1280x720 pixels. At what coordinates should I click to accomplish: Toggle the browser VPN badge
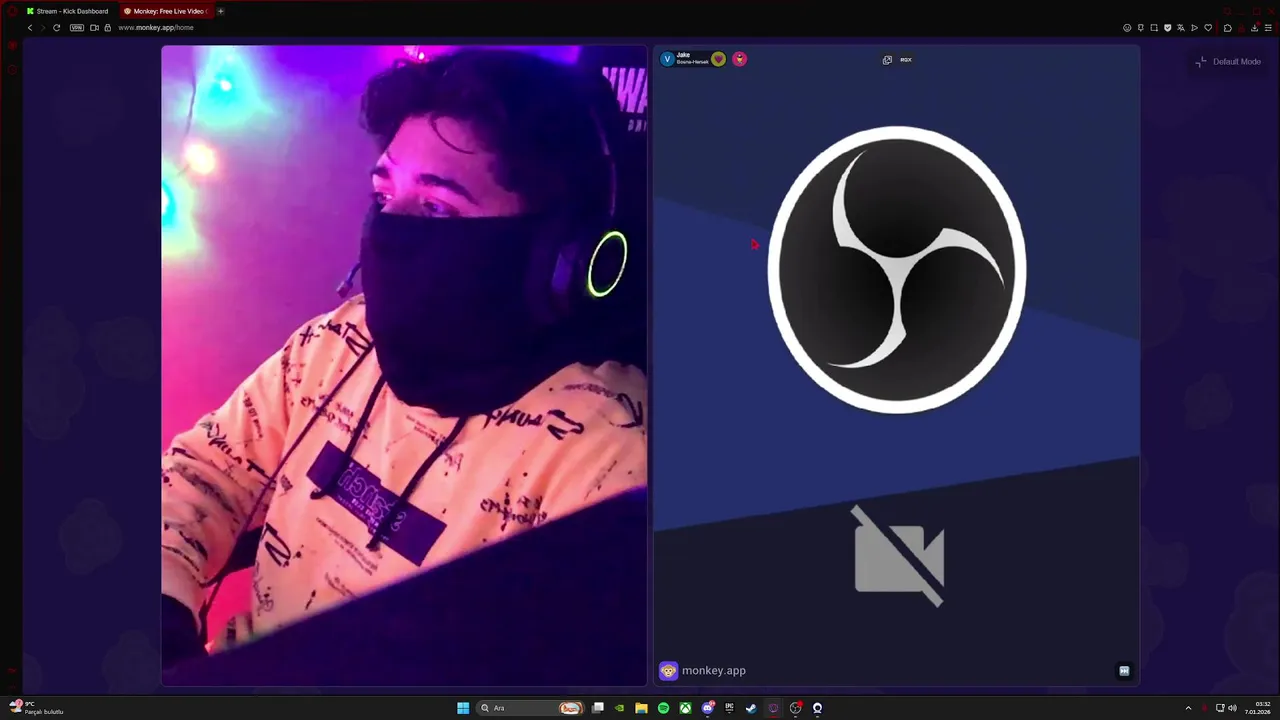77,28
